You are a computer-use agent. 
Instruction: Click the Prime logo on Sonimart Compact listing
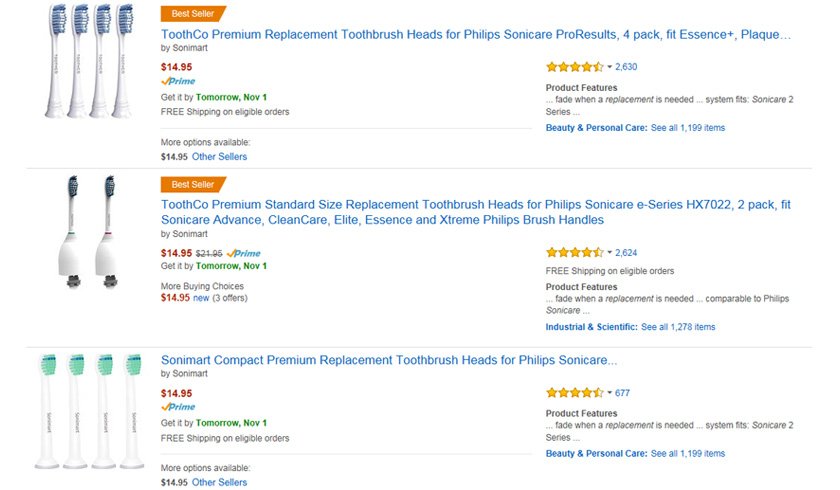[x=178, y=407]
